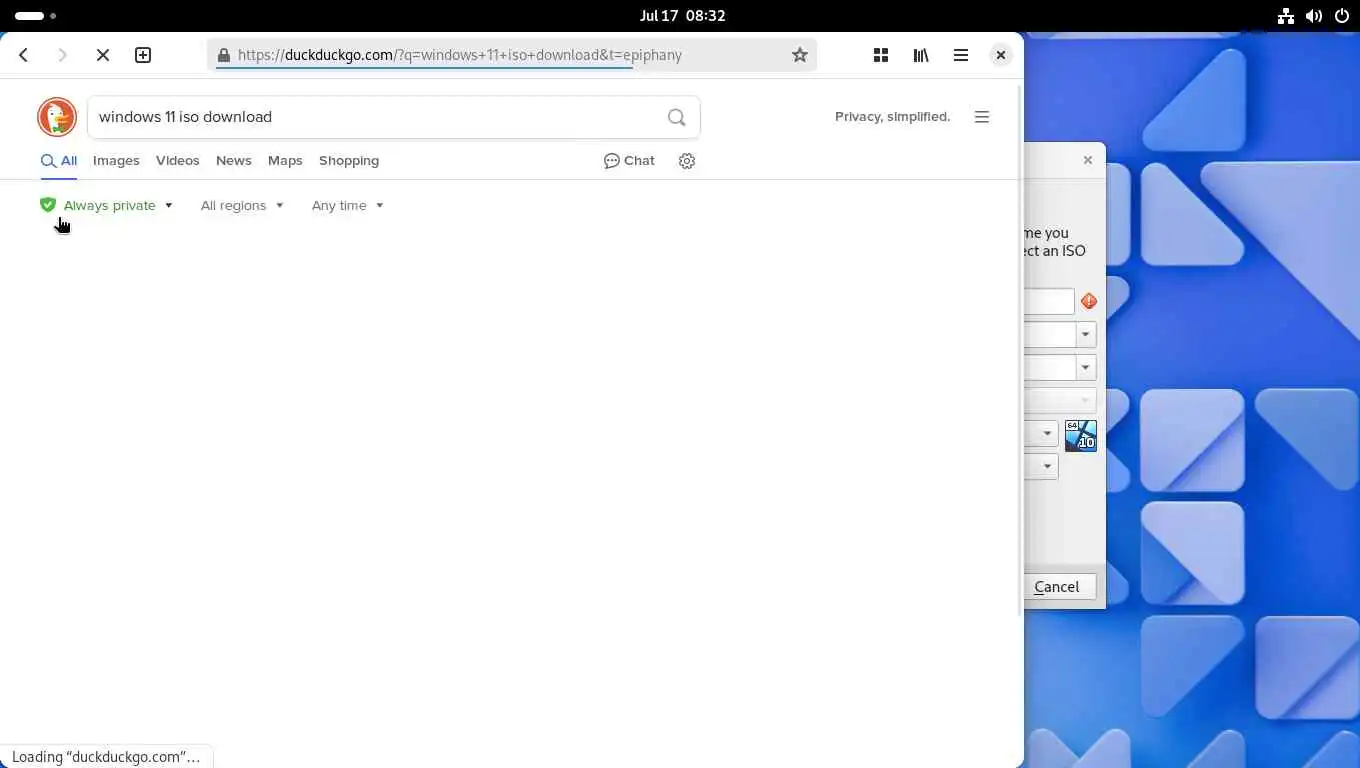Switch to All results tab

click(59, 161)
